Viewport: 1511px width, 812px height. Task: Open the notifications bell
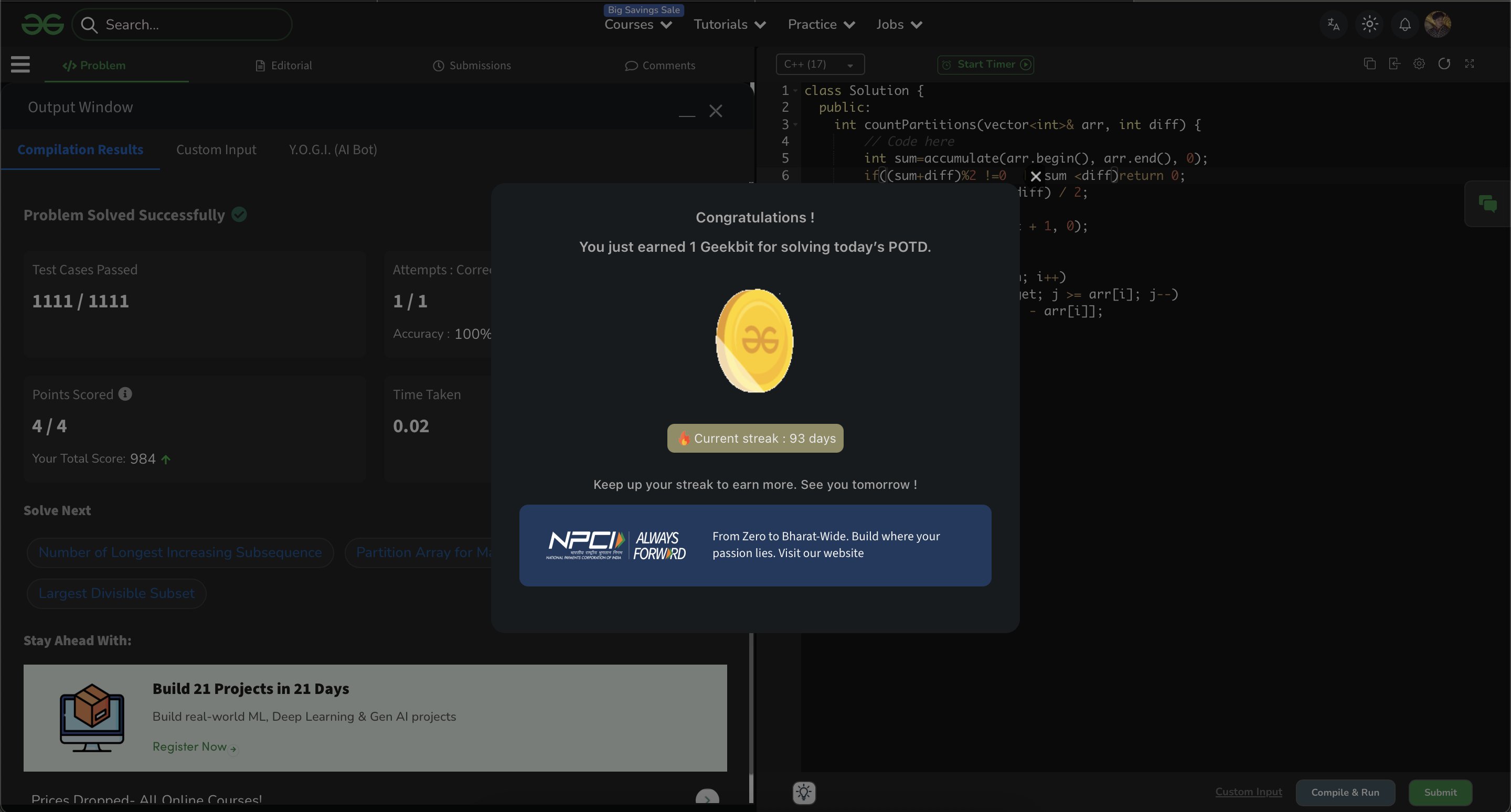tap(1405, 25)
